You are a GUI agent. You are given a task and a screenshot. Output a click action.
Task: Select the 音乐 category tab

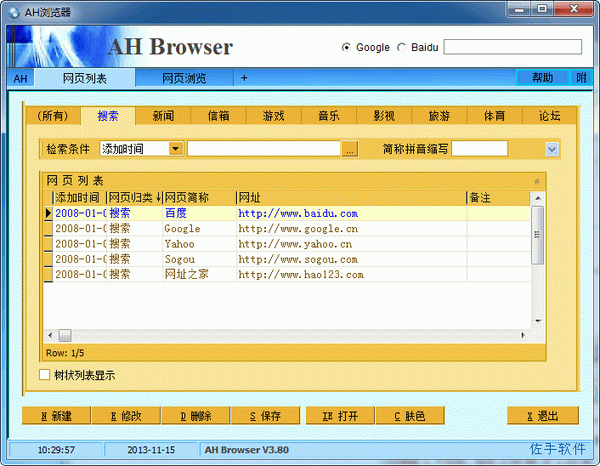(329, 116)
